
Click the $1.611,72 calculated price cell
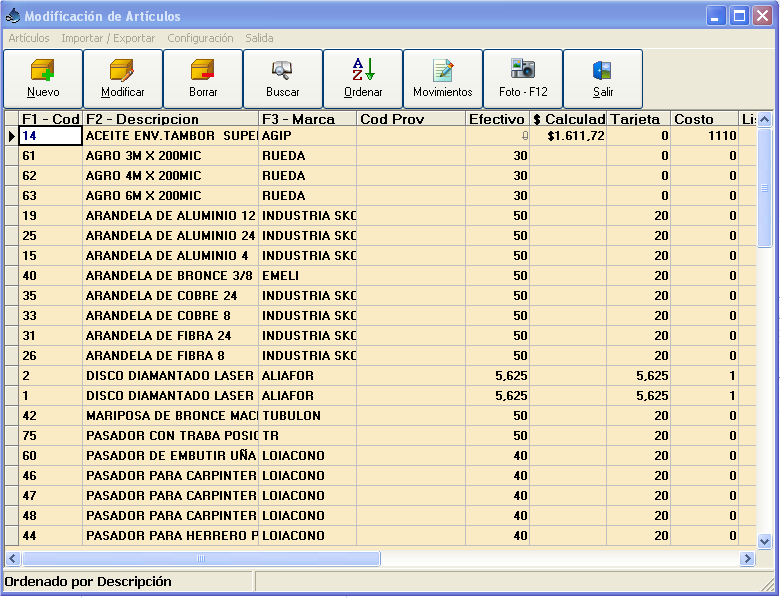click(568, 136)
